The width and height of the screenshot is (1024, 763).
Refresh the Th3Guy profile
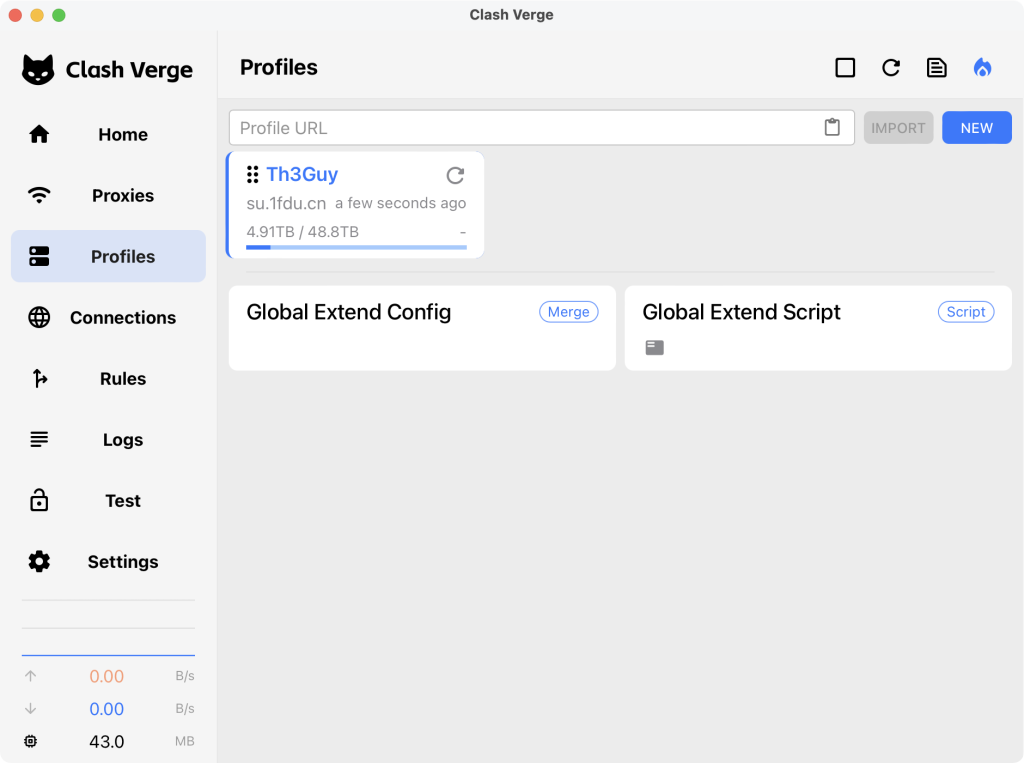pyautogui.click(x=455, y=176)
